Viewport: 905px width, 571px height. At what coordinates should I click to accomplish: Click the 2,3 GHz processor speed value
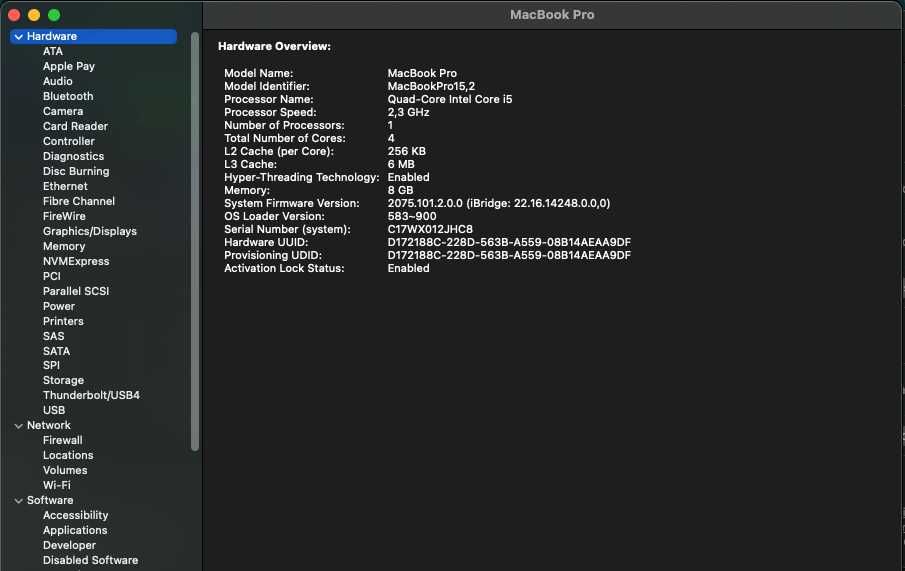[408, 113]
